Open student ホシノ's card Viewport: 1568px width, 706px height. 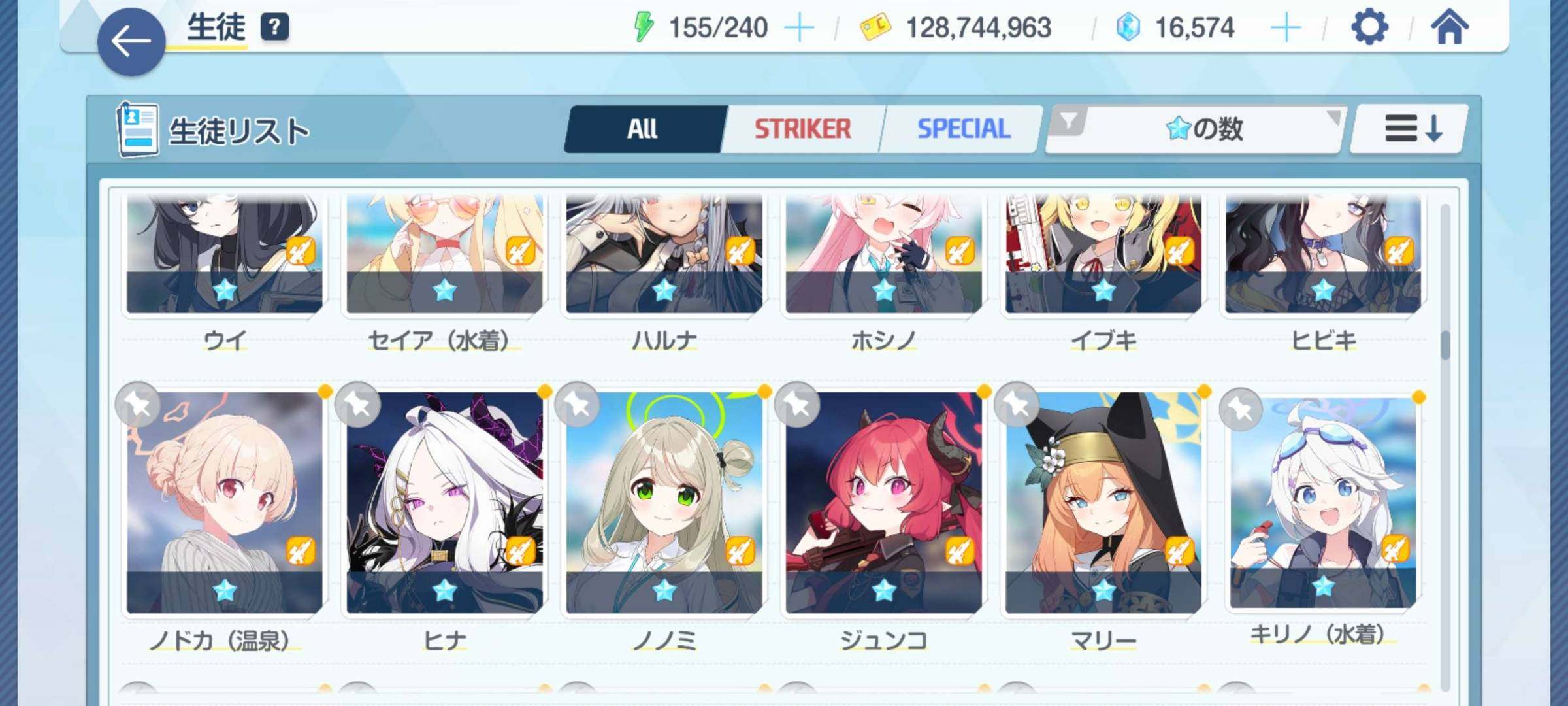884,254
